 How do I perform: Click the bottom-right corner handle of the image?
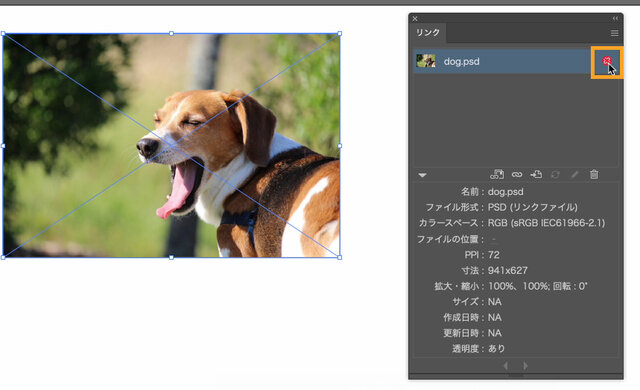pyautogui.click(x=340, y=257)
